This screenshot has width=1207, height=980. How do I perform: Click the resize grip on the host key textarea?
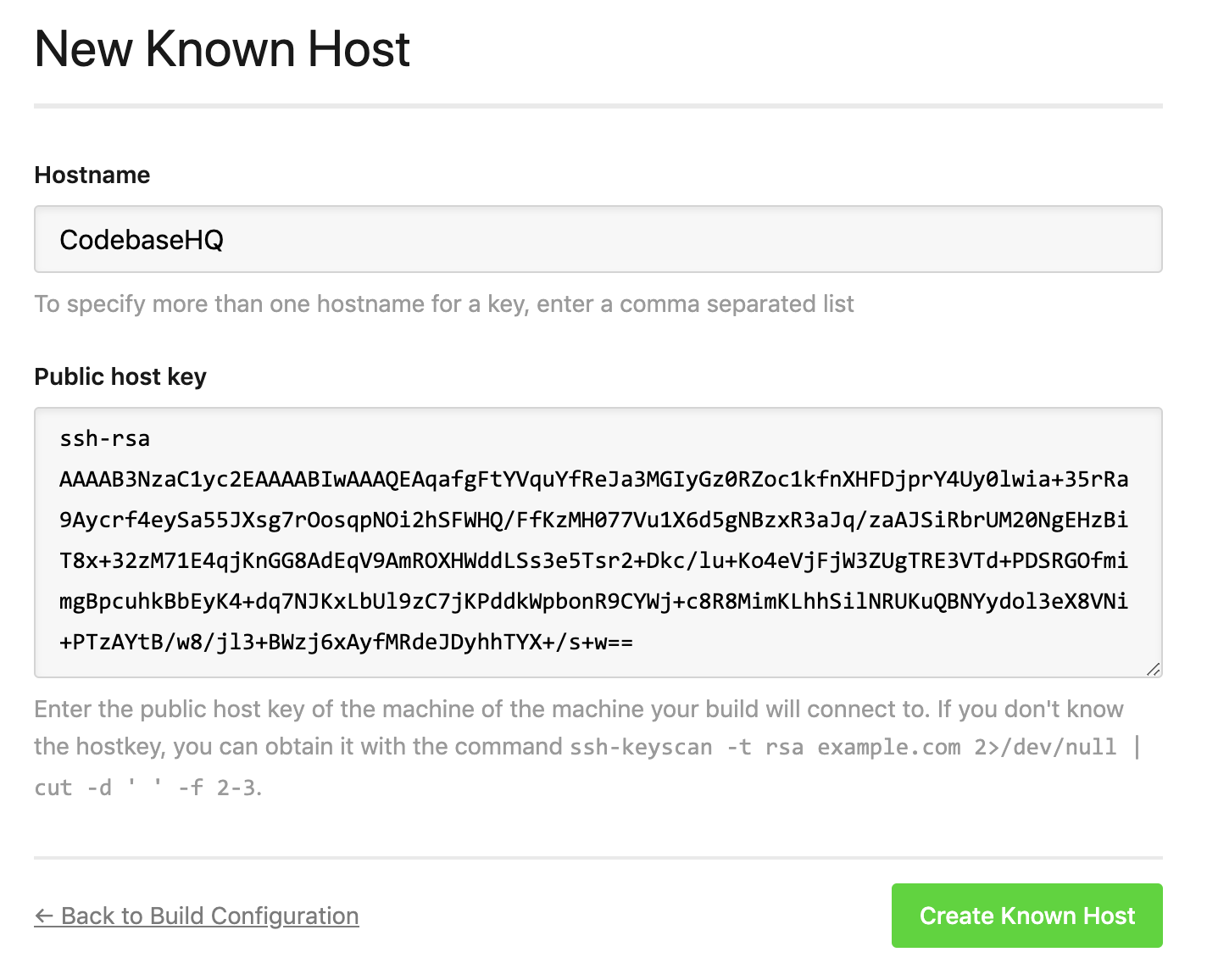pyautogui.click(x=1152, y=670)
